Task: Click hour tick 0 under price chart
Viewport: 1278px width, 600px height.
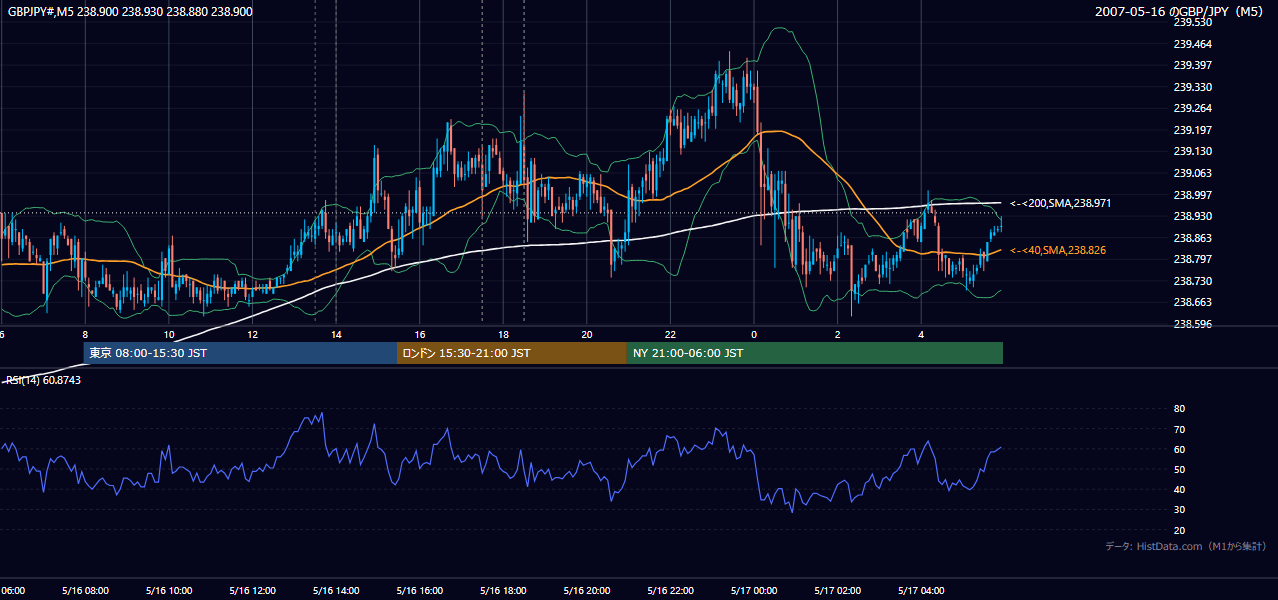Action: click(754, 334)
